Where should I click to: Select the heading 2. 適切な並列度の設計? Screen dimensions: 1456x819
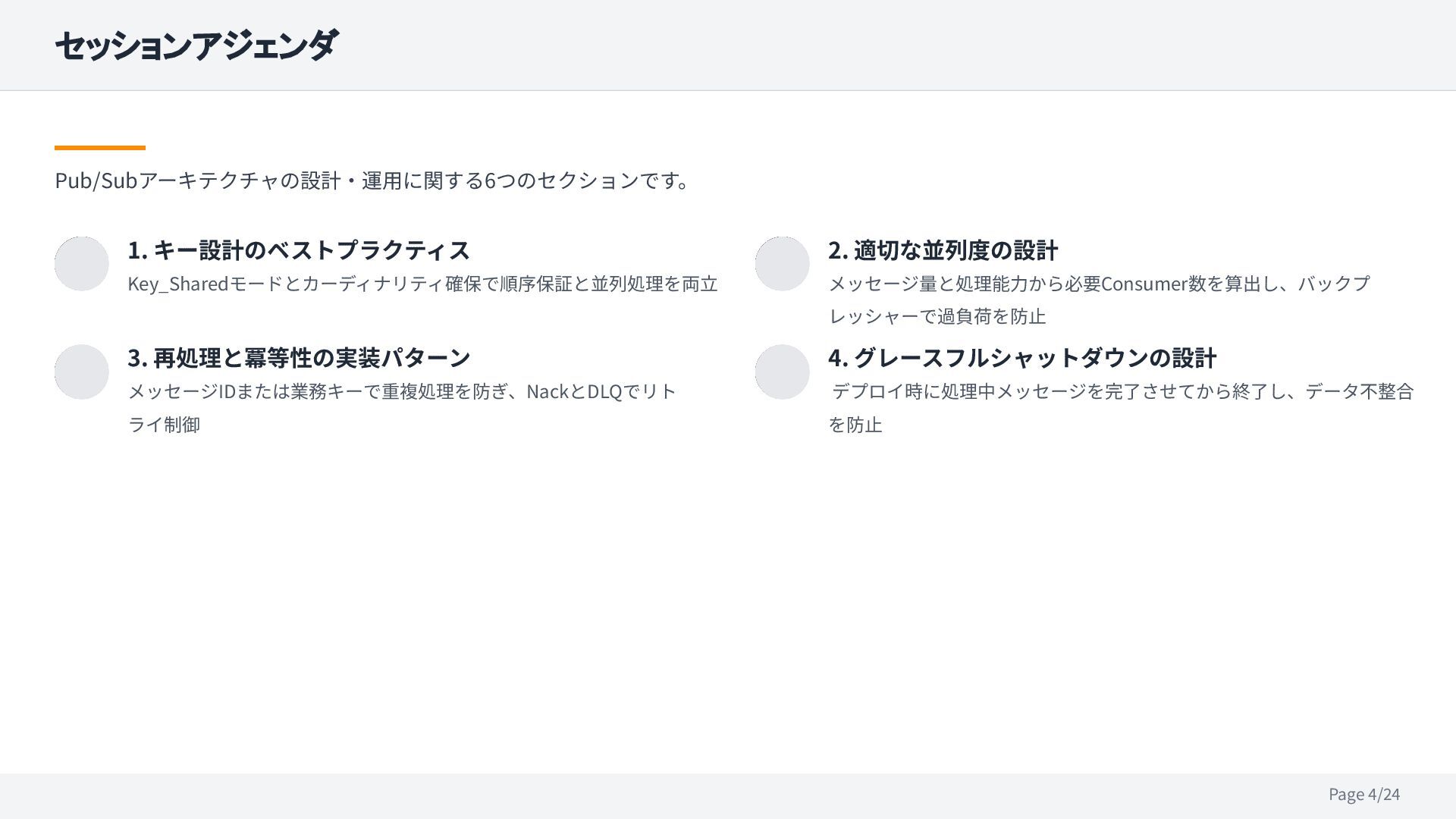coord(943,250)
